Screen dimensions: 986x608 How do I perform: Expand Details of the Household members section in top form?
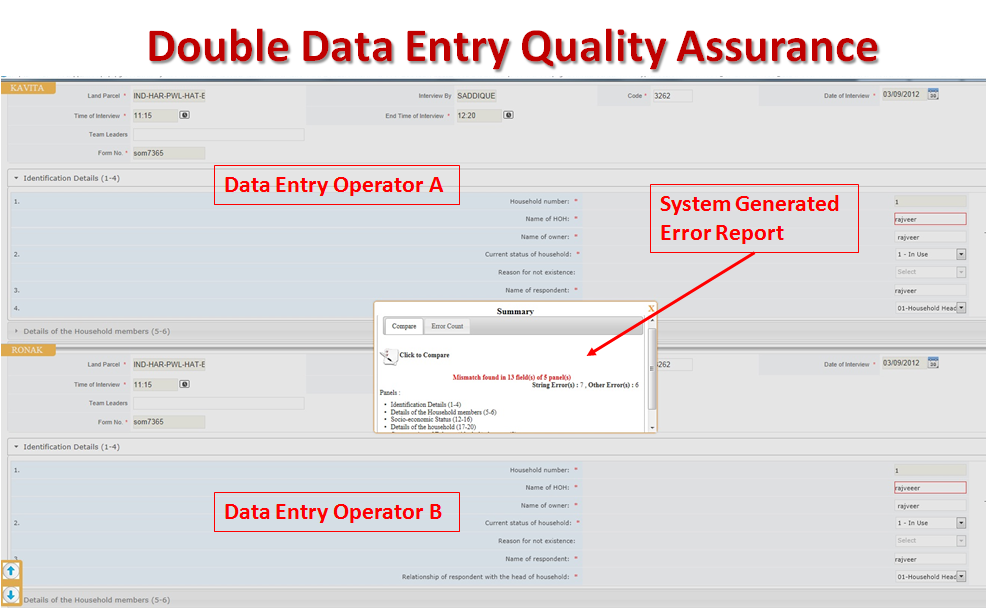tap(16, 331)
